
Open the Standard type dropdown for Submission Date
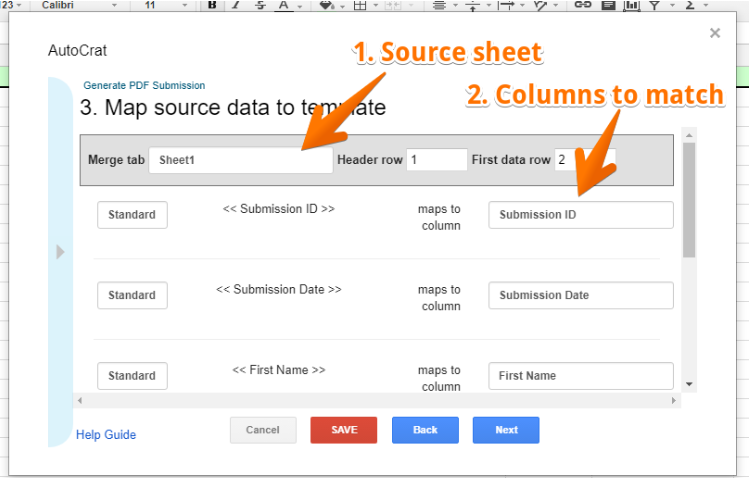(132, 295)
